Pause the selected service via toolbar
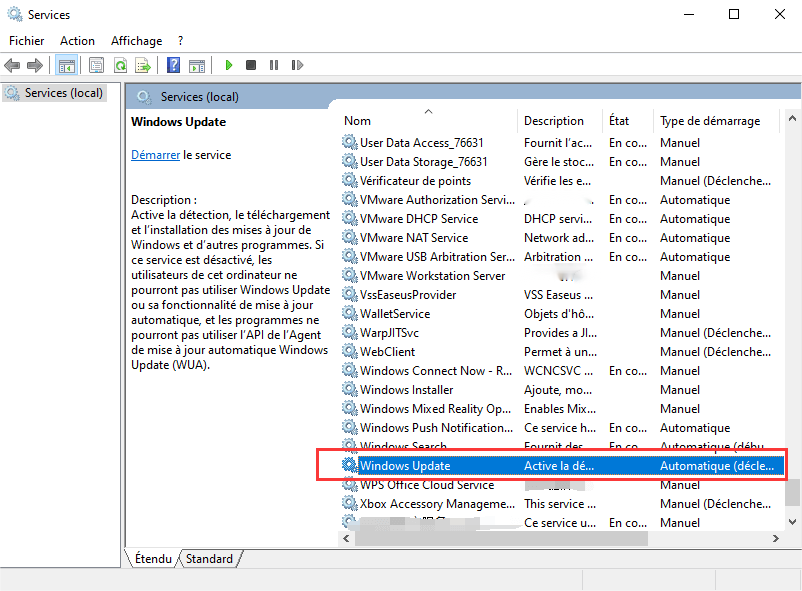The width and height of the screenshot is (802, 591). 274,65
